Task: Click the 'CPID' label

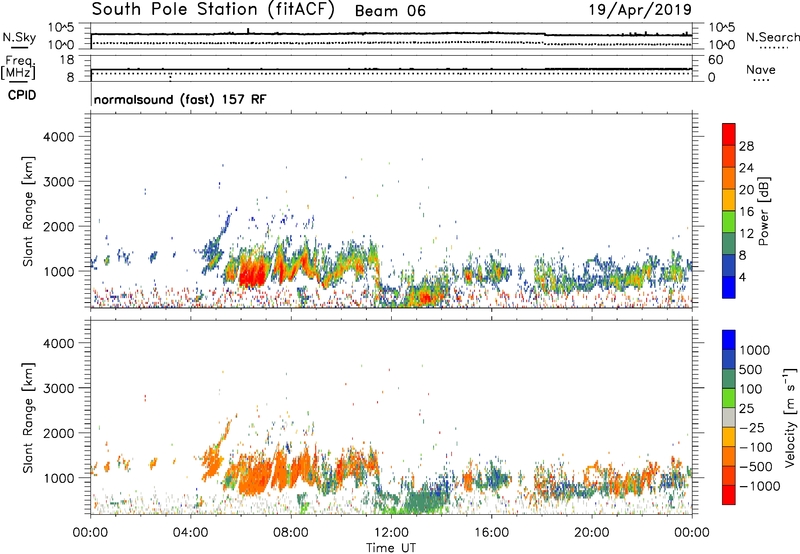Action: click(22, 95)
